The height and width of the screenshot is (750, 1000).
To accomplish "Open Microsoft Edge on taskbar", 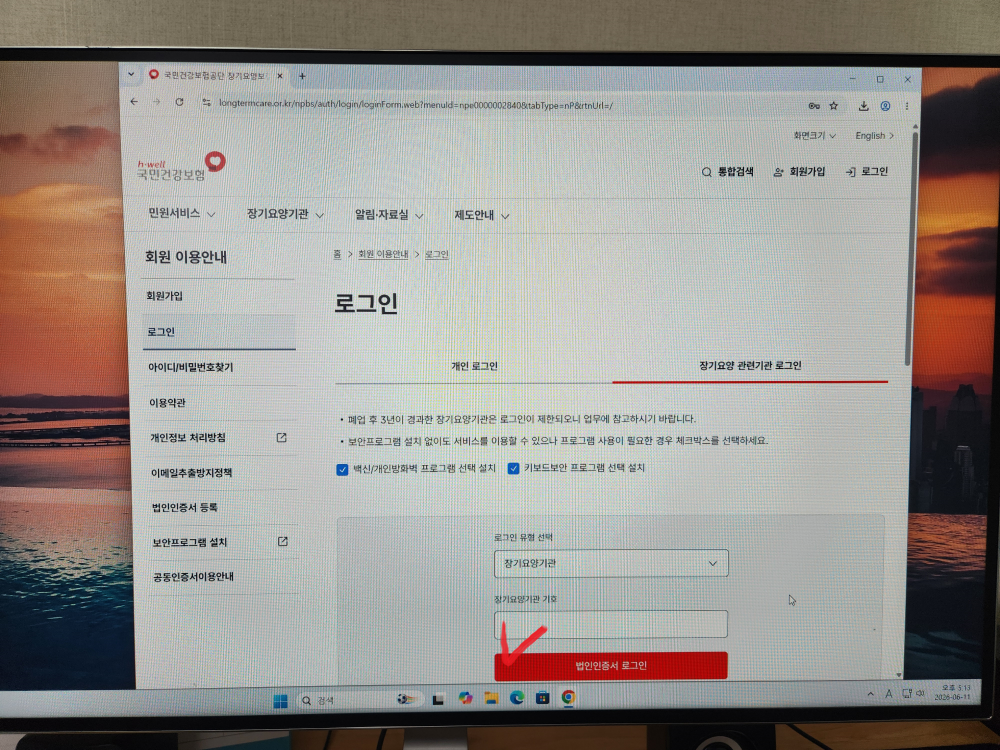I will pyautogui.click(x=517, y=698).
